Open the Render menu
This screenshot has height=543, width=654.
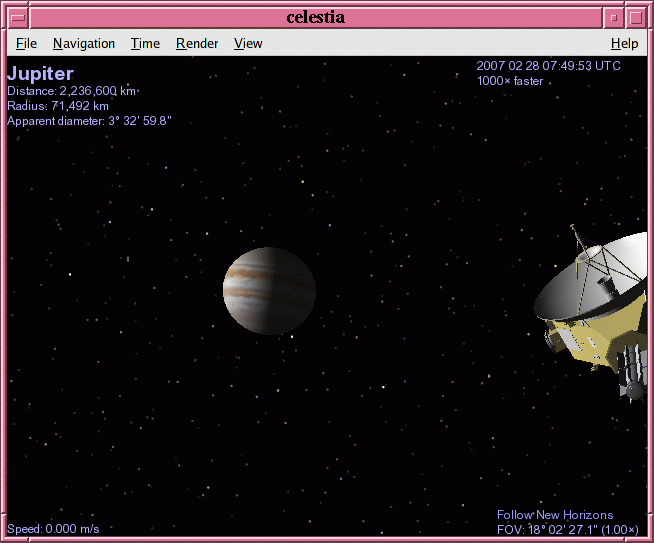(197, 43)
